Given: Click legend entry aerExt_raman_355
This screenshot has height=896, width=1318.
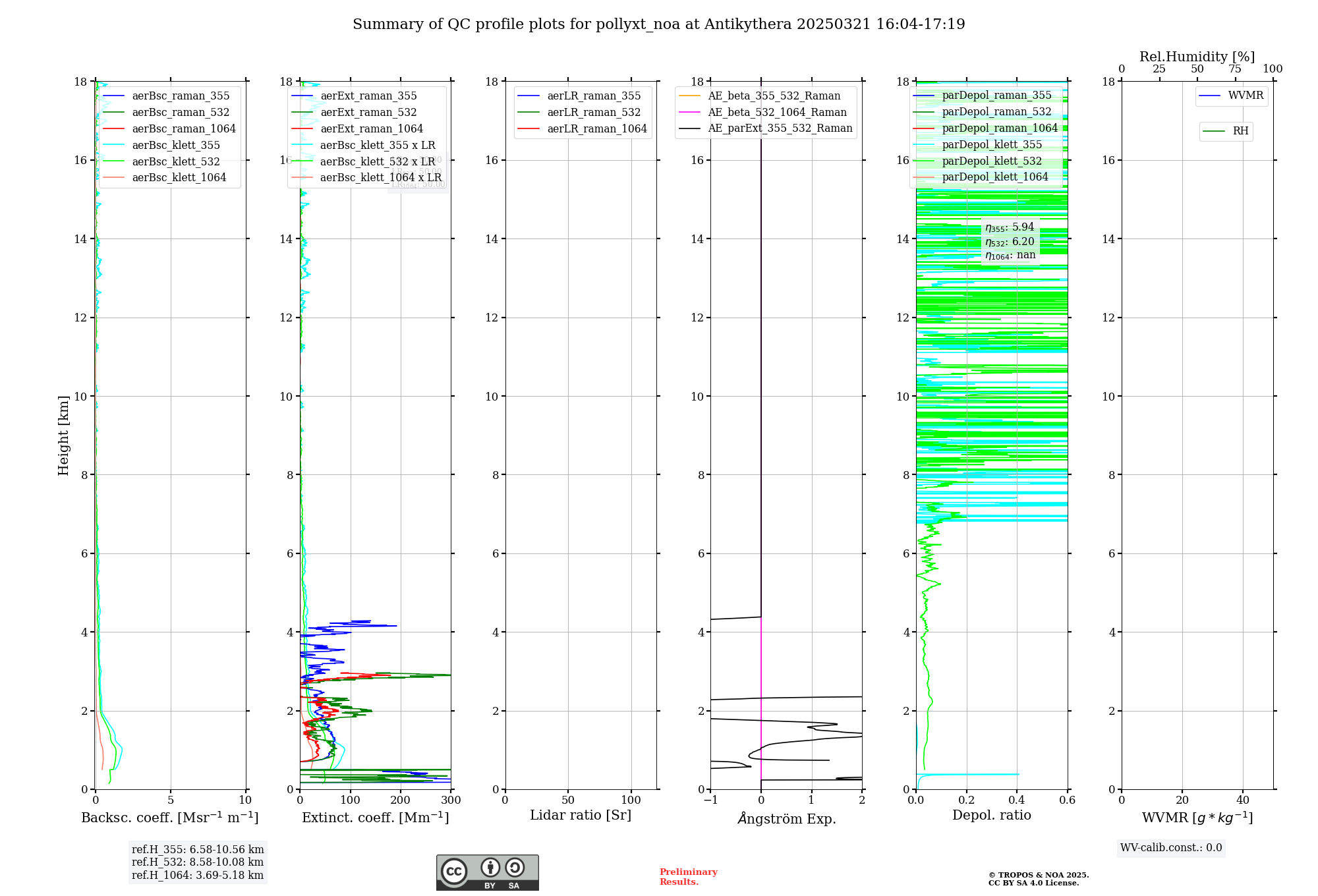Looking at the screenshot, I should (354, 96).
